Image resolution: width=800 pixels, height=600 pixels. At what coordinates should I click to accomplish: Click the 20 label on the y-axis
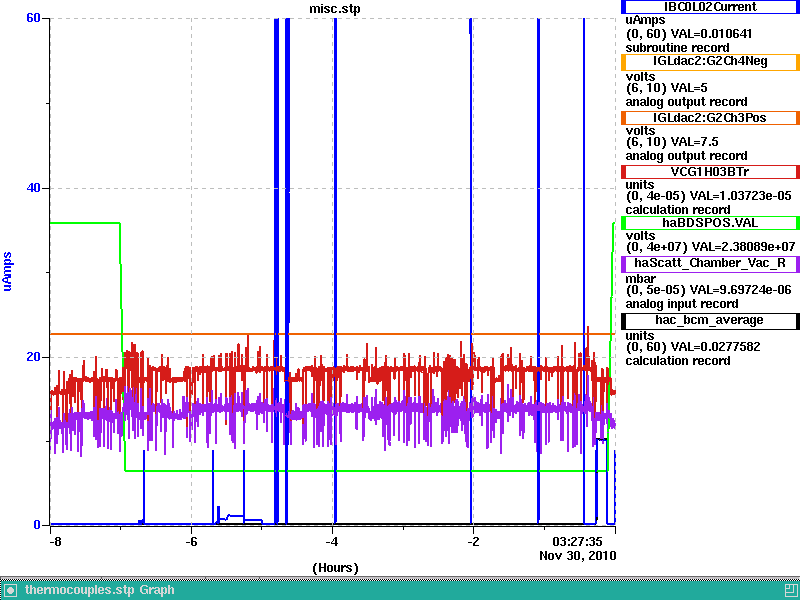pyautogui.click(x=33, y=357)
